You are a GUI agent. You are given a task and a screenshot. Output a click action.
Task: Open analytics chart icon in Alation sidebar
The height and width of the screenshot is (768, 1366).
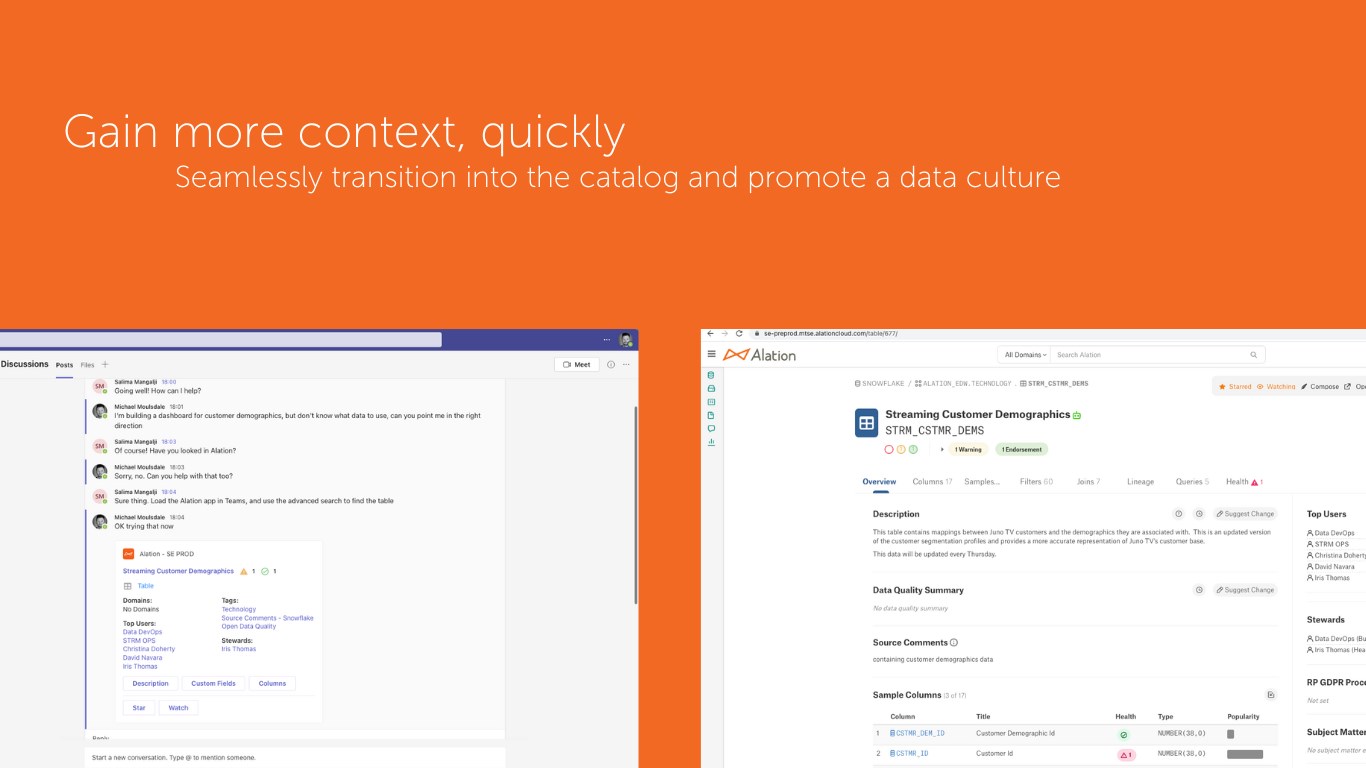[x=711, y=441]
